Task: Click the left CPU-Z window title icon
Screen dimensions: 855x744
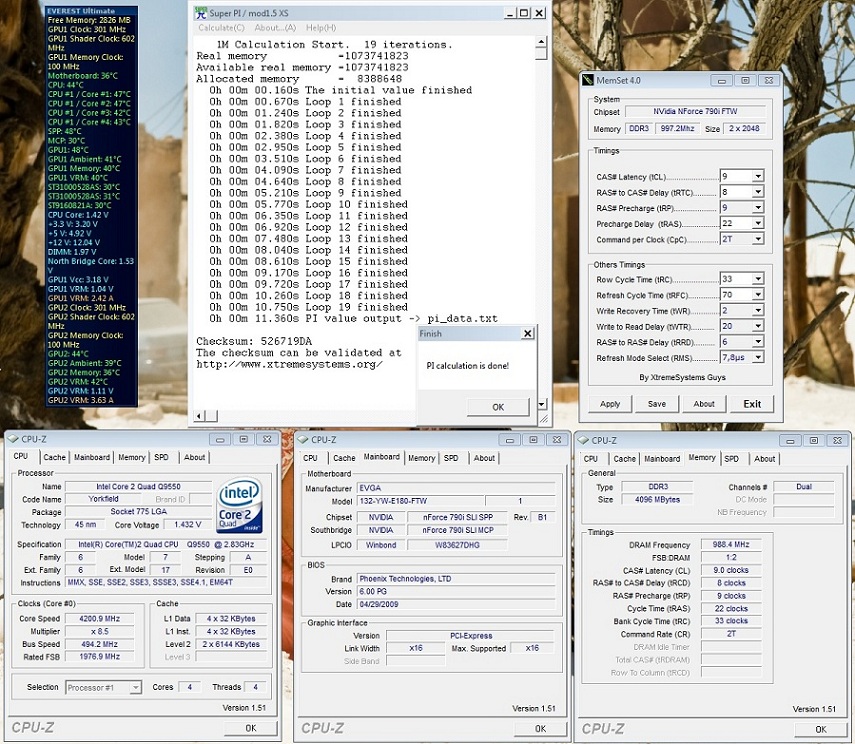Action: [13, 439]
